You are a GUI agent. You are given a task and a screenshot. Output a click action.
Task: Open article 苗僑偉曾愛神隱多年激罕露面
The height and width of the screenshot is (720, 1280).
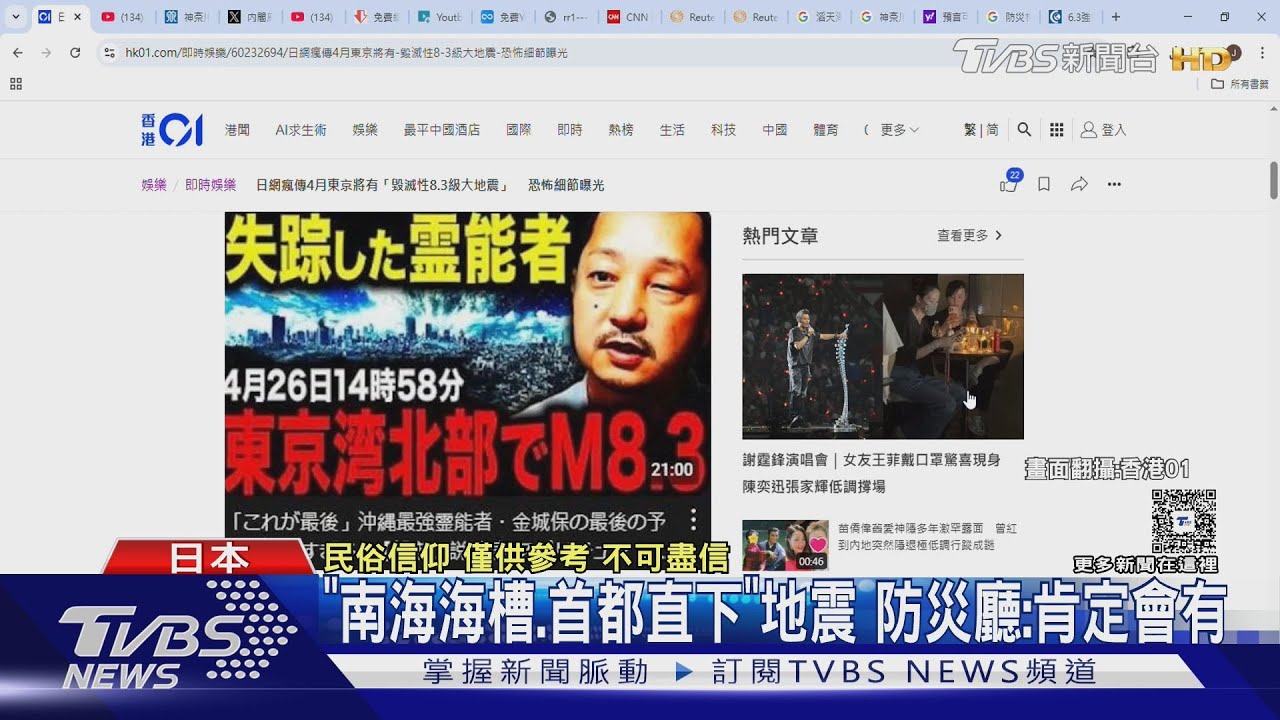[x=927, y=536]
